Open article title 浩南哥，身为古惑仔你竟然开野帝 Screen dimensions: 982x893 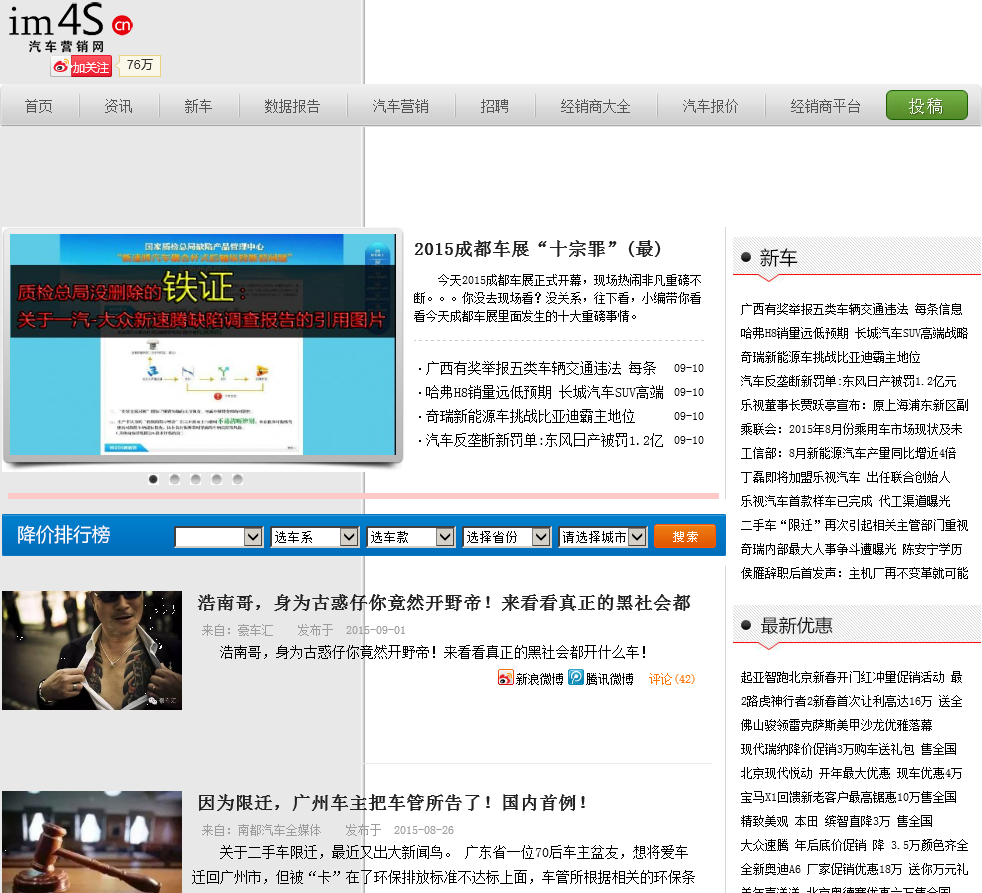click(x=444, y=603)
